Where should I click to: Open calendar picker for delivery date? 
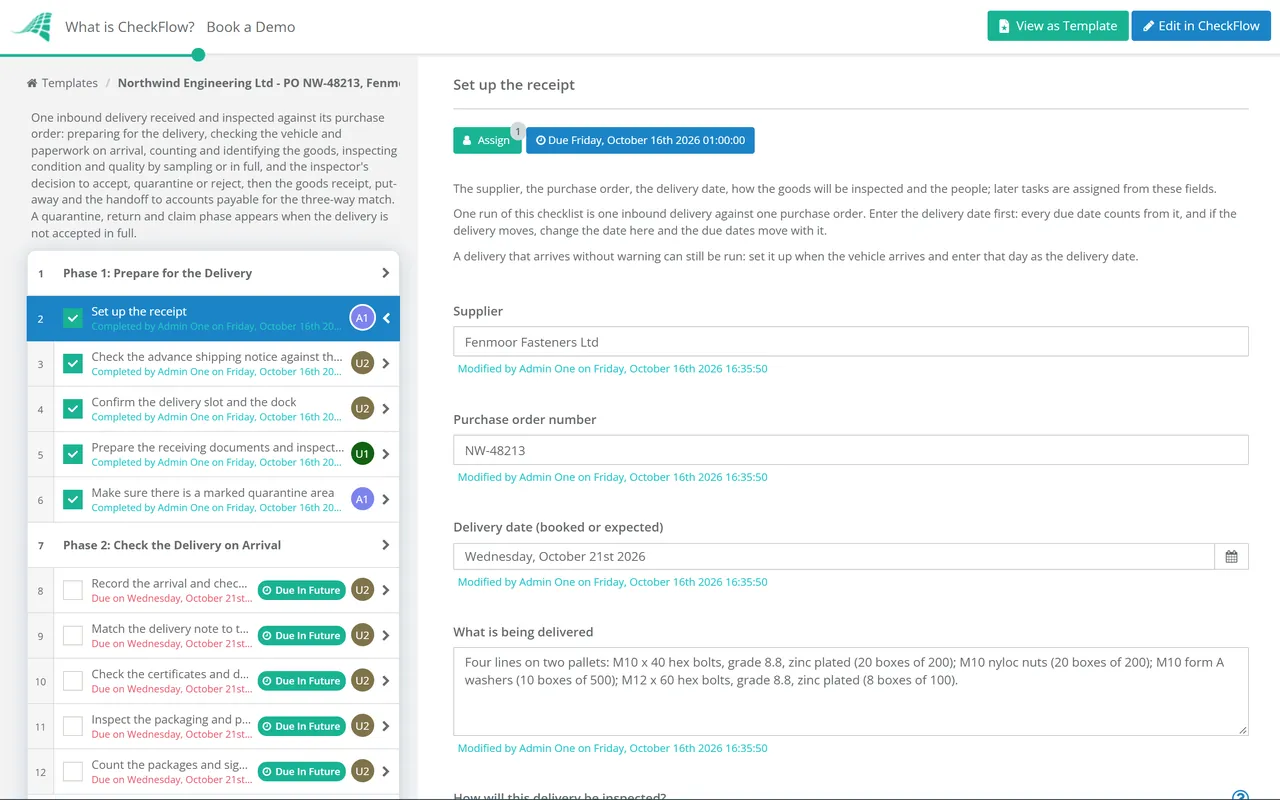[1231, 557]
